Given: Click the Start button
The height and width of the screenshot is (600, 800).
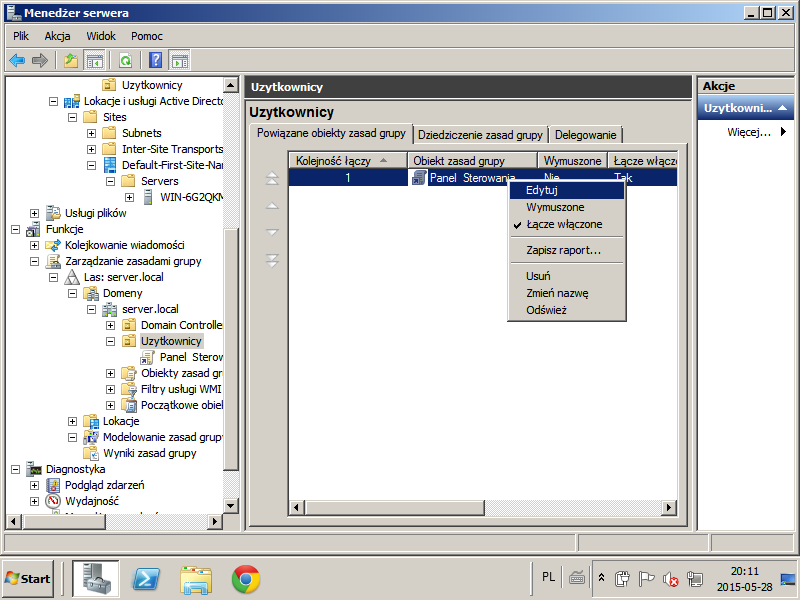Looking at the screenshot, I should tap(28, 579).
